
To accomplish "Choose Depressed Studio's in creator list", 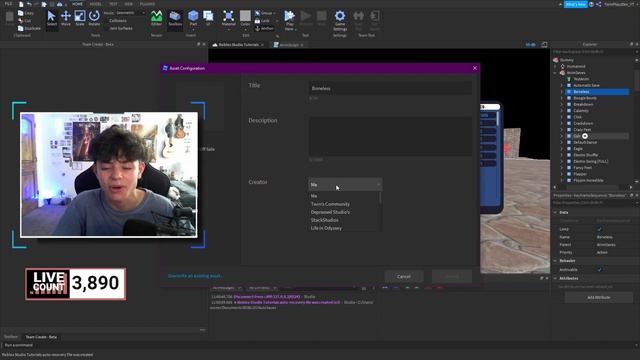I will pyautogui.click(x=330, y=212).
